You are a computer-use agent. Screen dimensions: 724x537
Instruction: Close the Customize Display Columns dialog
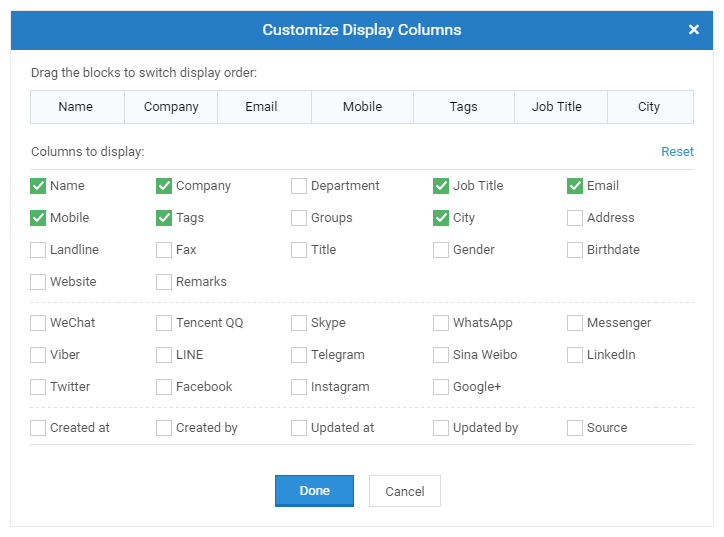[x=694, y=30]
